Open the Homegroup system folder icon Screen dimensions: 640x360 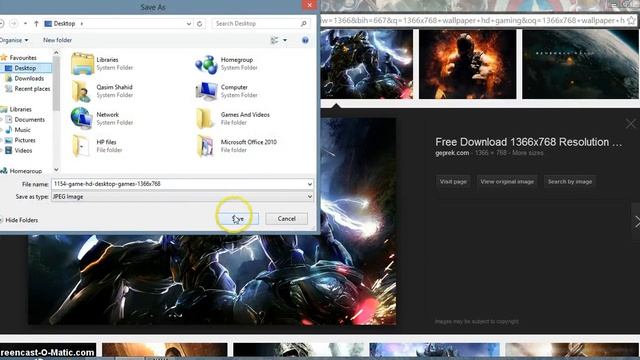point(206,64)
